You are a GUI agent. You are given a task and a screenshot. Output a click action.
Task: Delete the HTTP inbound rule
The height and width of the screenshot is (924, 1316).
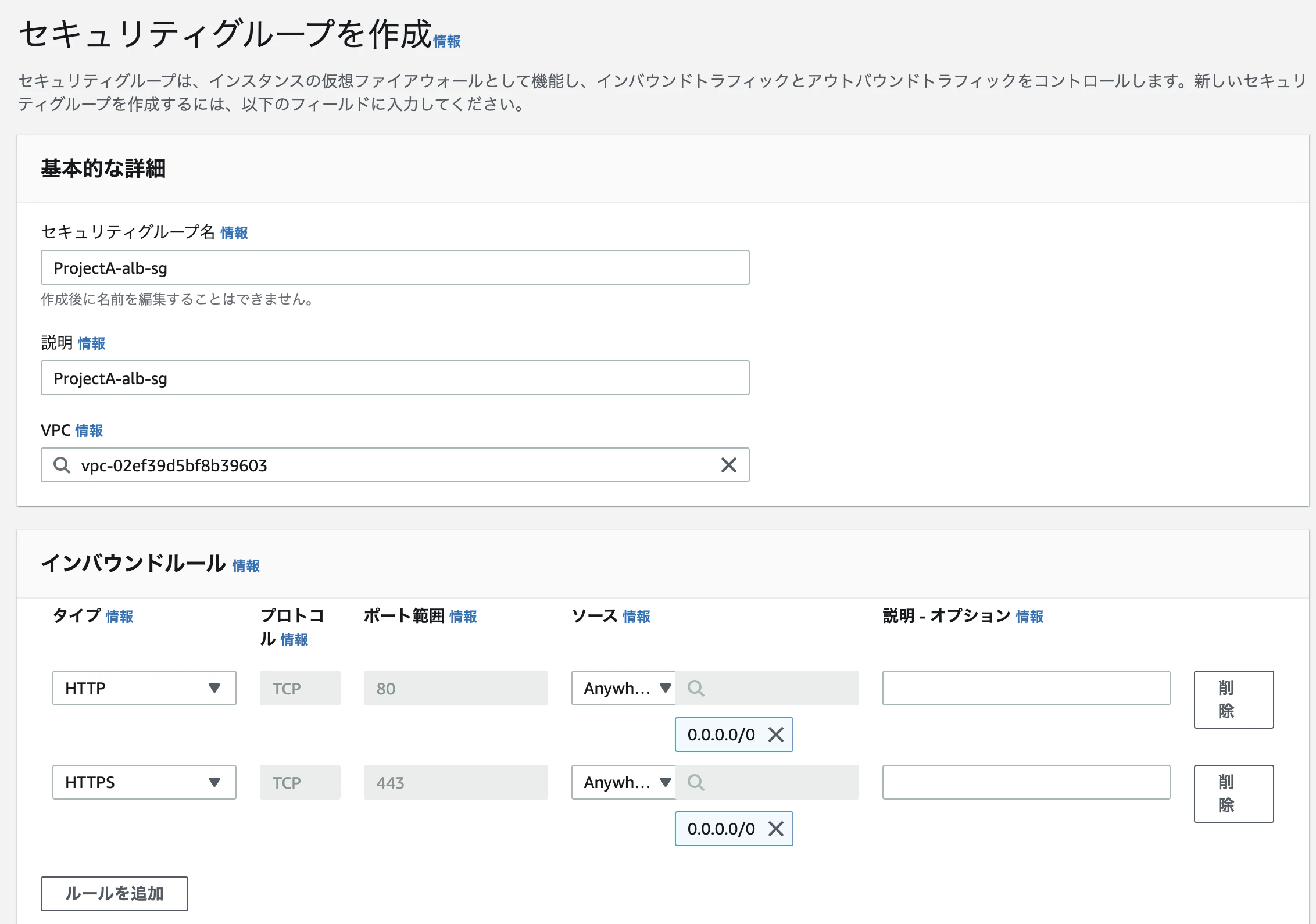(x=1233, y=699)
